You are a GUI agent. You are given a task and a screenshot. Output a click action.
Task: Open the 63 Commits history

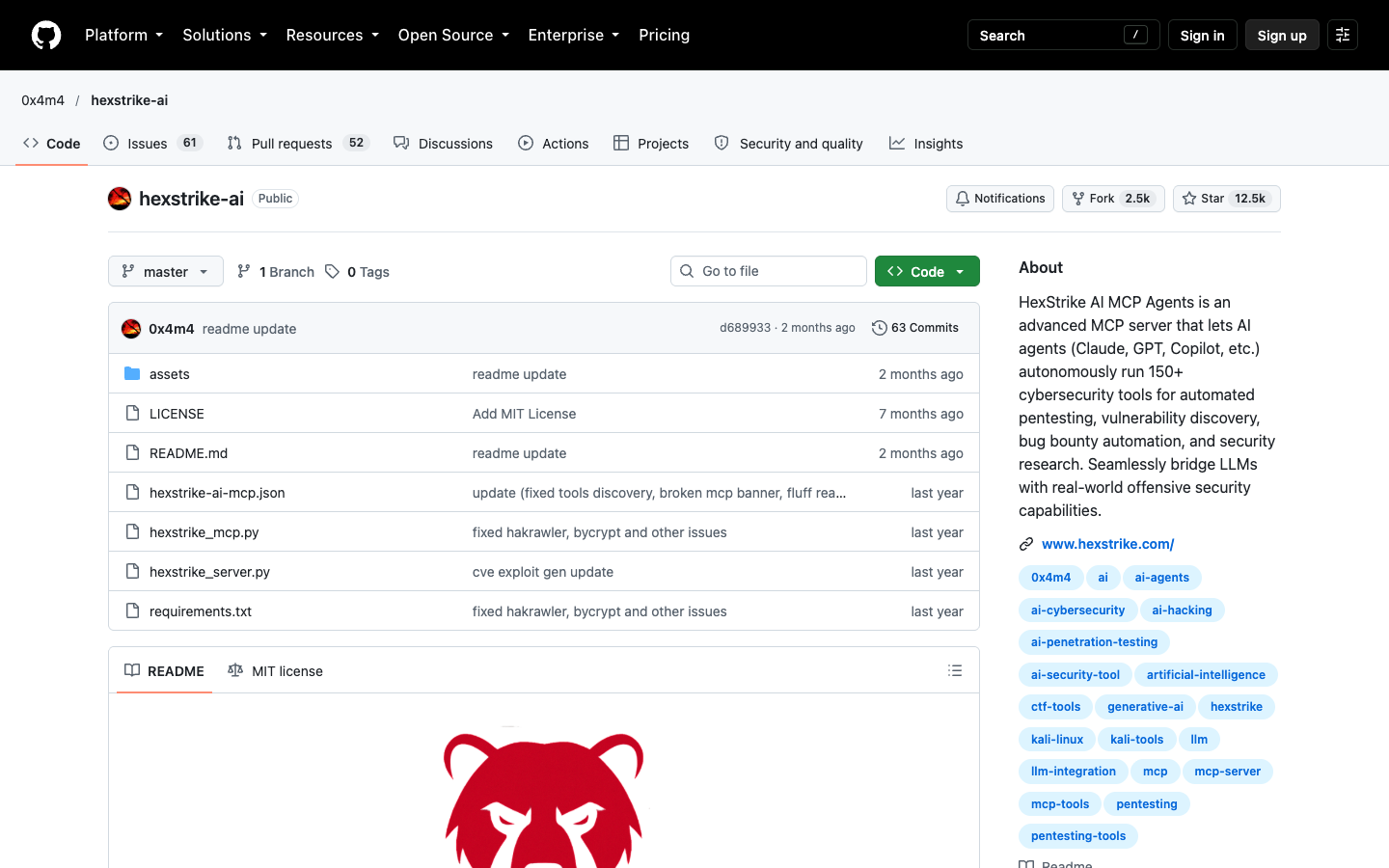[x=915, y=328]
